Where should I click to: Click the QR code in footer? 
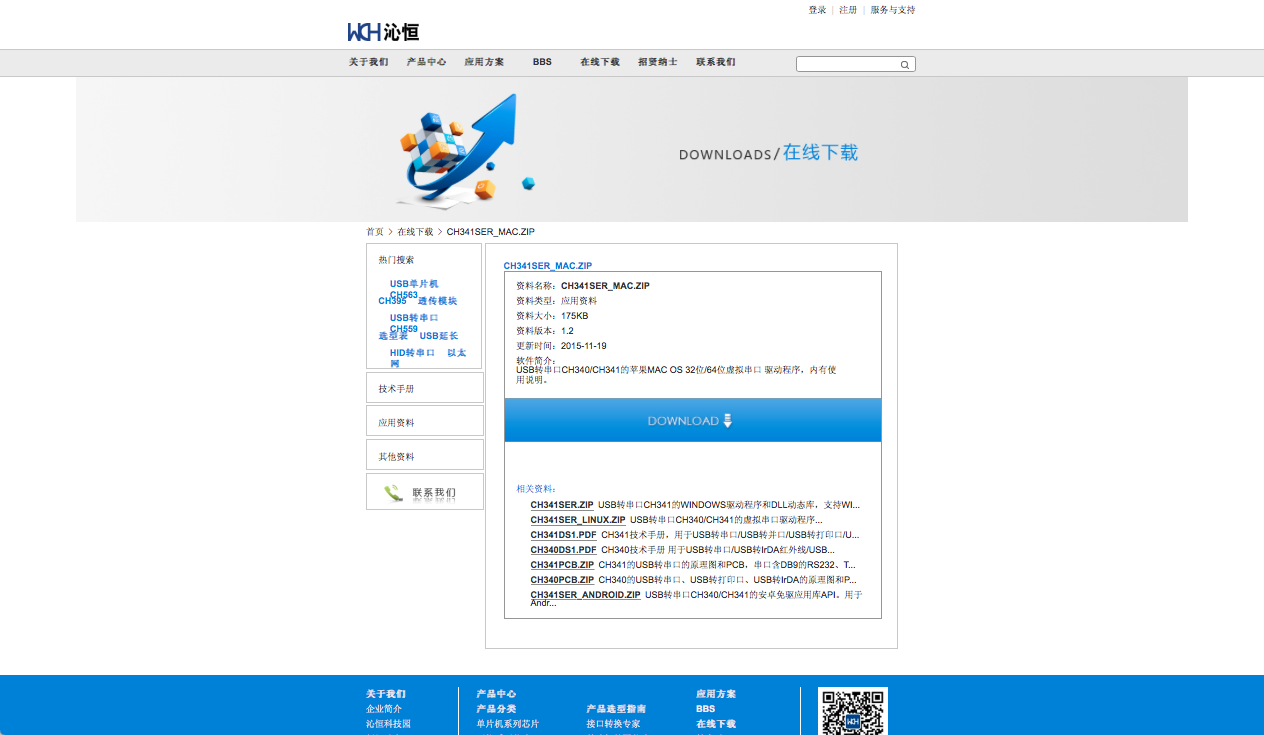point(852,713)
